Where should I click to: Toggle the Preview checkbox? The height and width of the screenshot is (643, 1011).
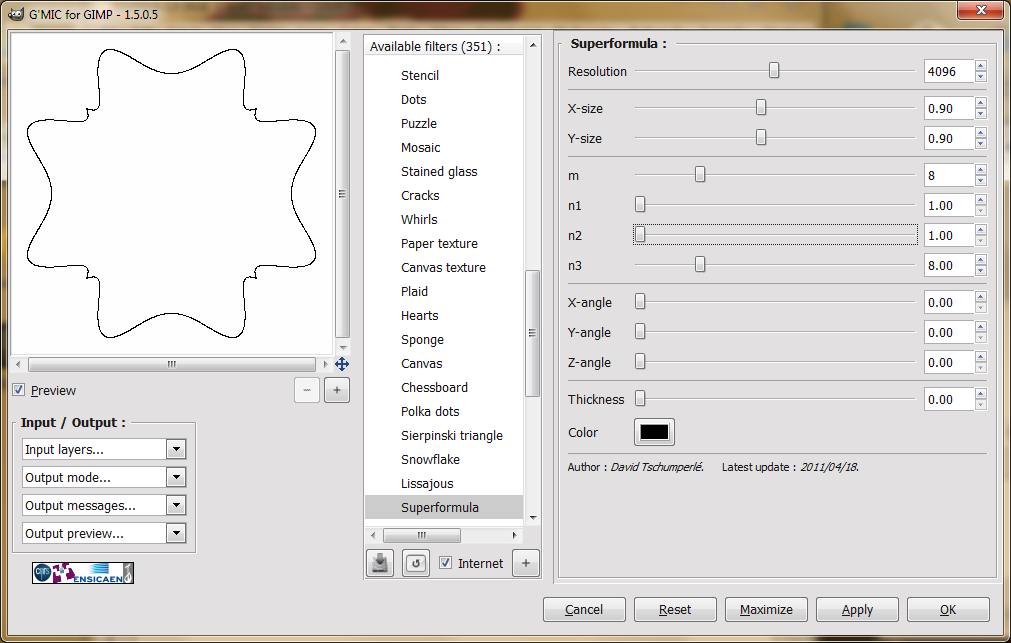point(19,390)
